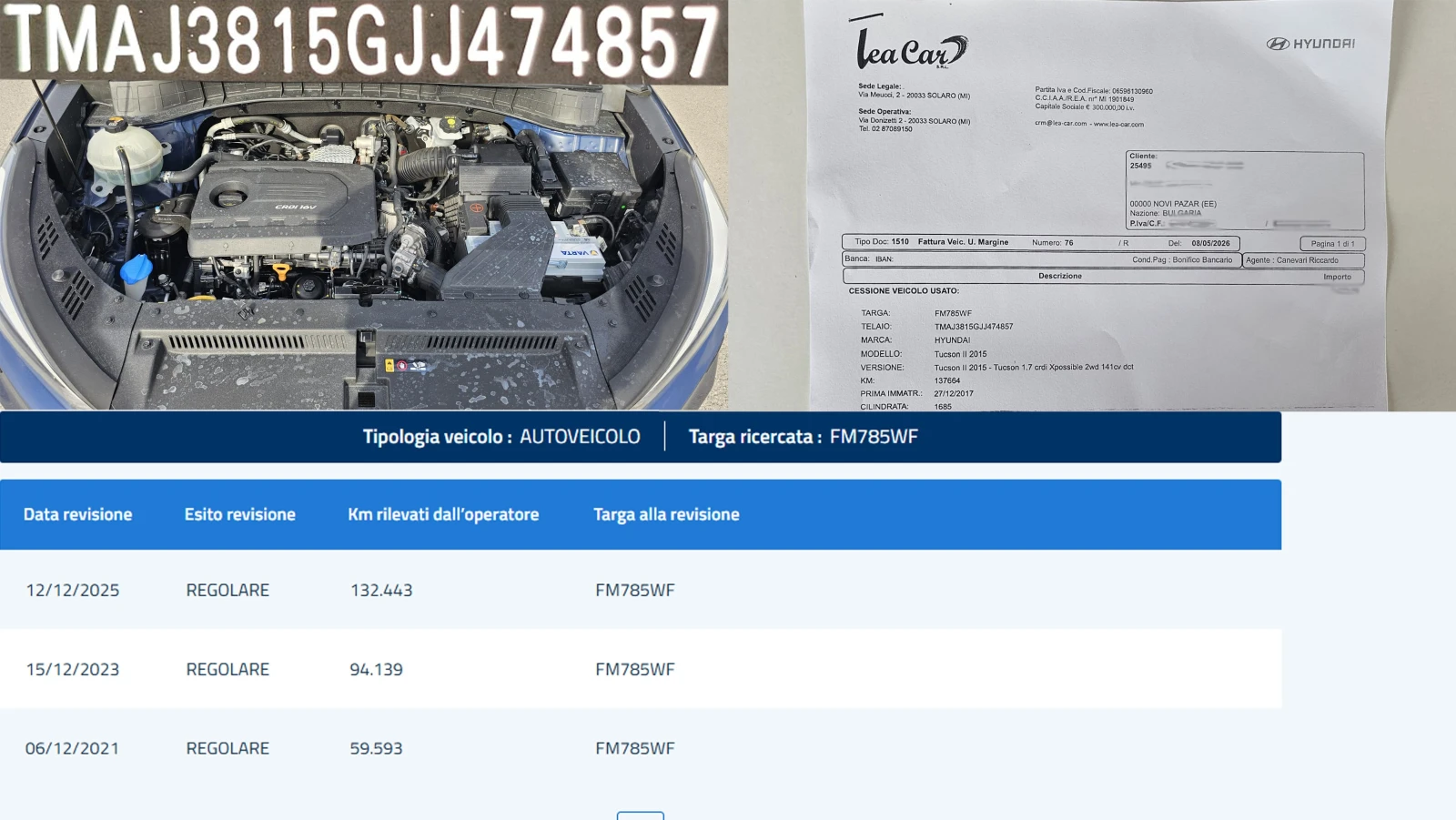Screen dimensions: 1456x820
Task: Click the Sede Legale address text
Action: pyautogui.click(x=914, y=95)
